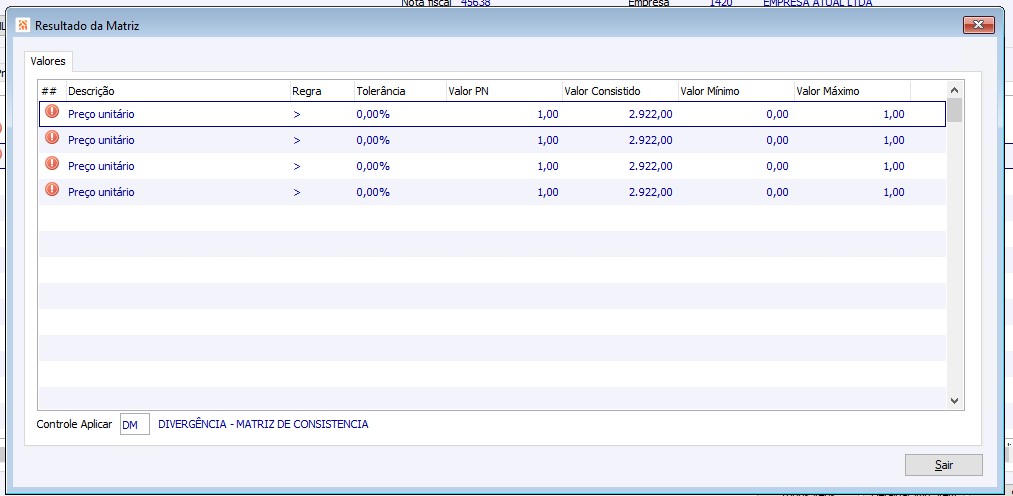Click the Regra column header
Image resolution: width=1013 pixels, height=496 pixels.
click(x=322, y=91)
